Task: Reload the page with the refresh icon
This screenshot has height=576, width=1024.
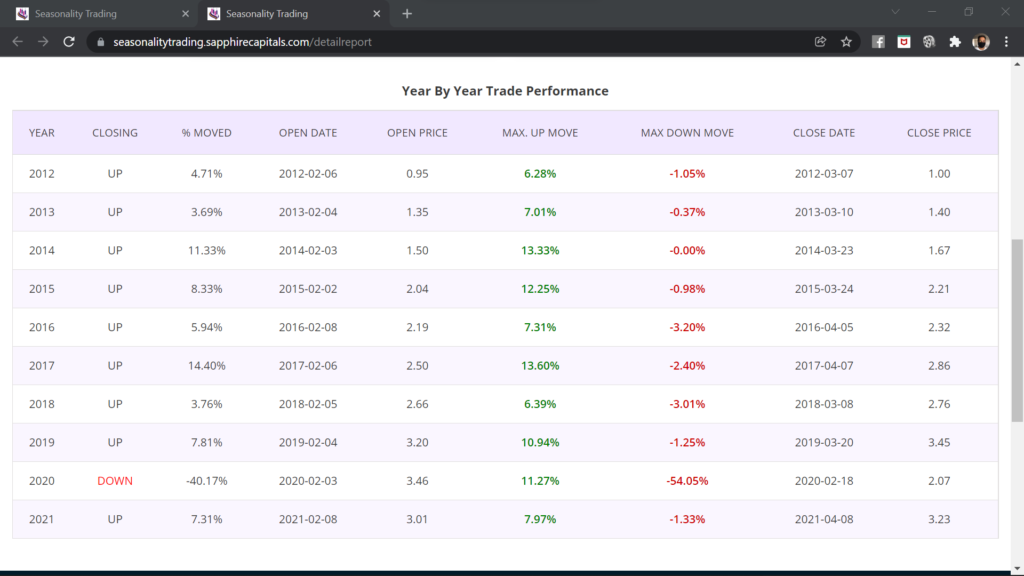Action: pyautogui.click(x=69, y=42)
